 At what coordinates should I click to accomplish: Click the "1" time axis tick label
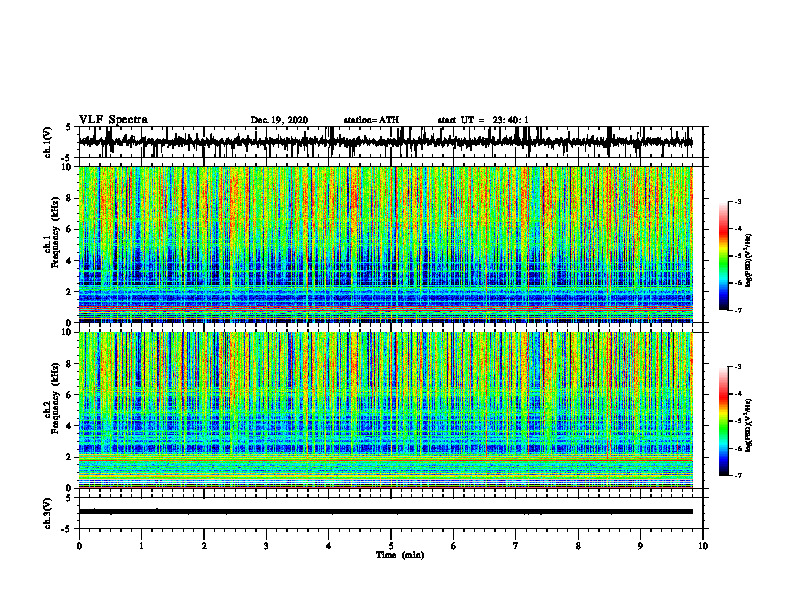141,546
